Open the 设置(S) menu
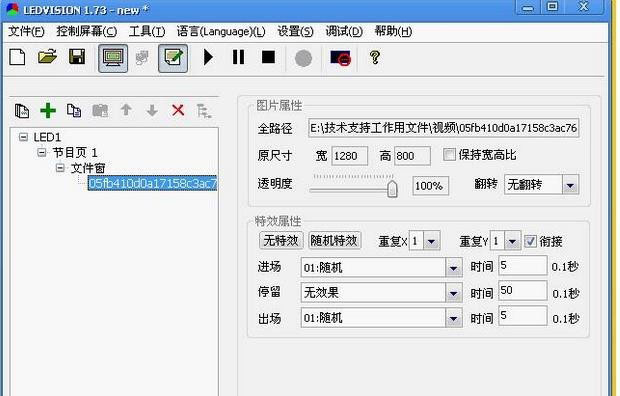This screenshot has width=620, height=396. (295, 31)
